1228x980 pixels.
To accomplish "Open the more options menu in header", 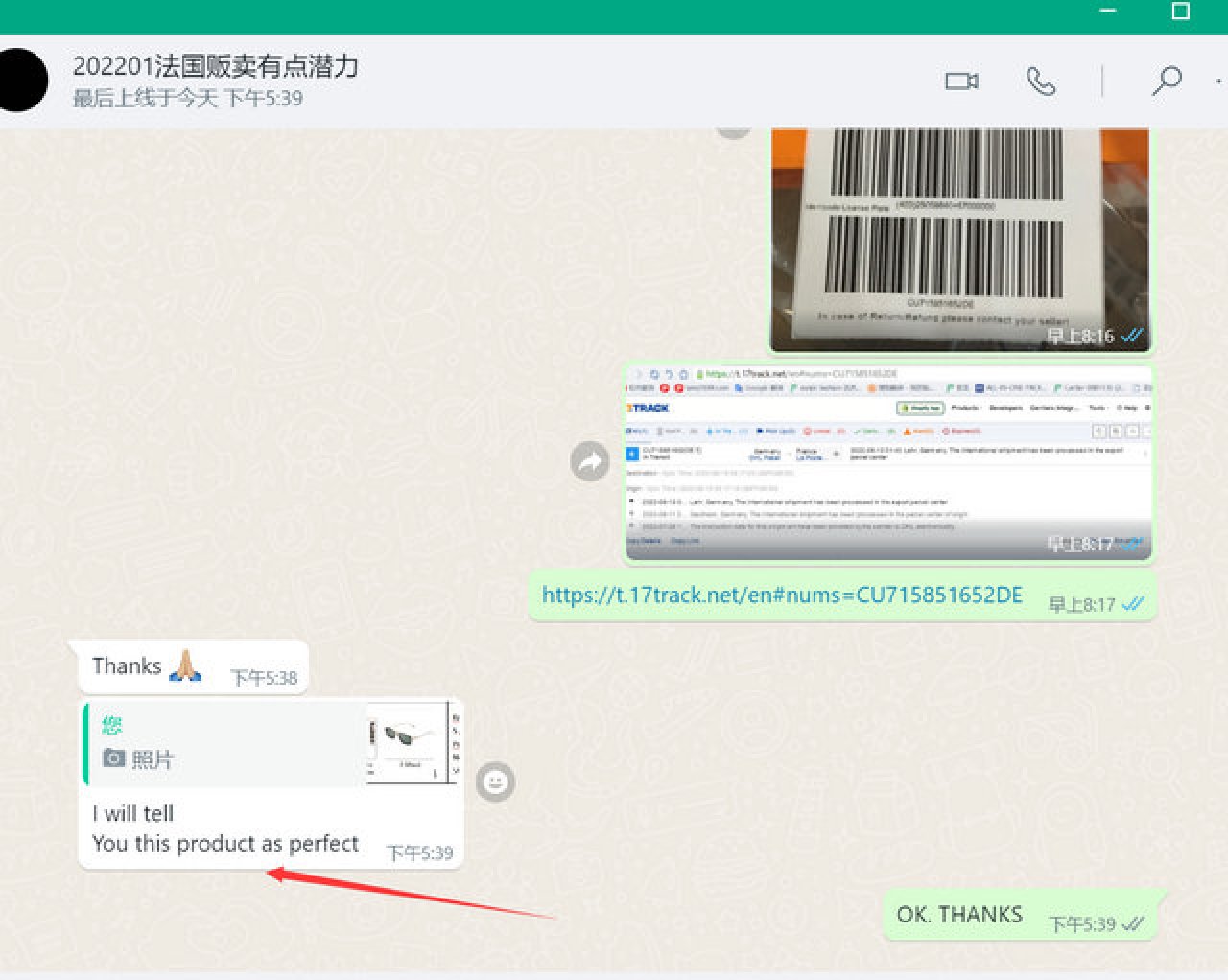I will 1218,81.
